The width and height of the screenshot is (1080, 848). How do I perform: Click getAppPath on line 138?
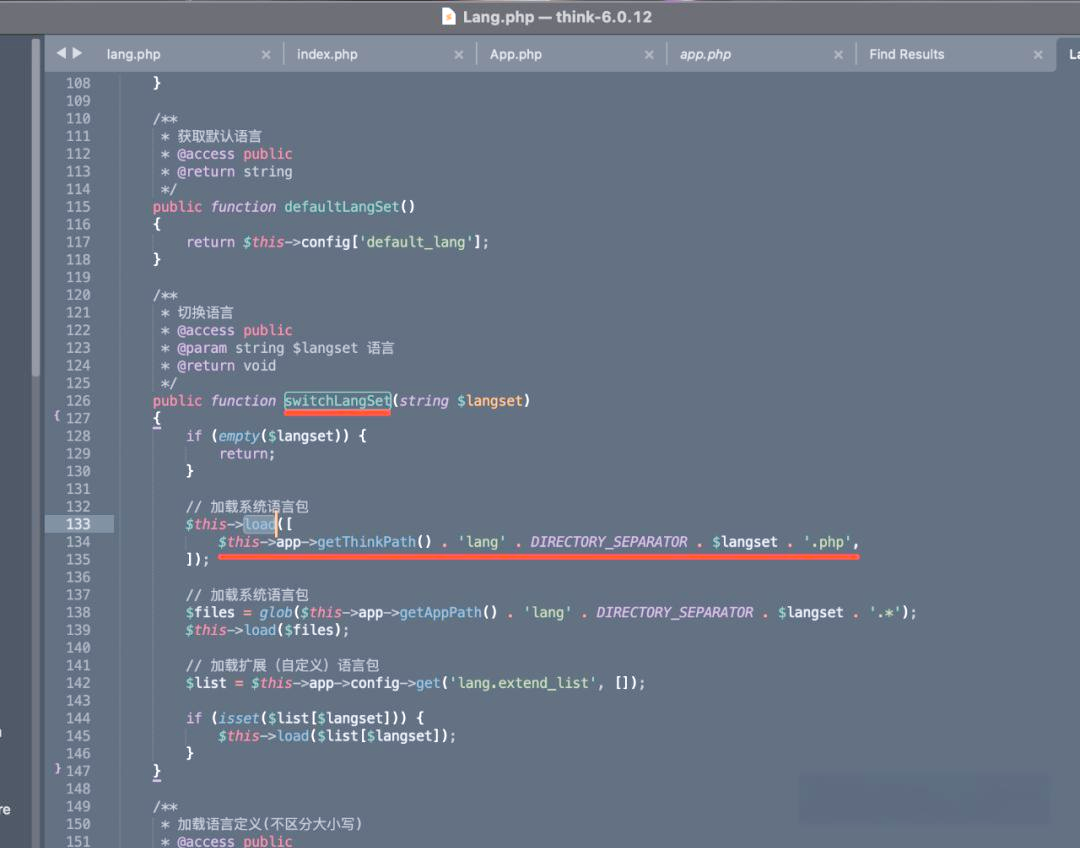[x=441, y=612]
